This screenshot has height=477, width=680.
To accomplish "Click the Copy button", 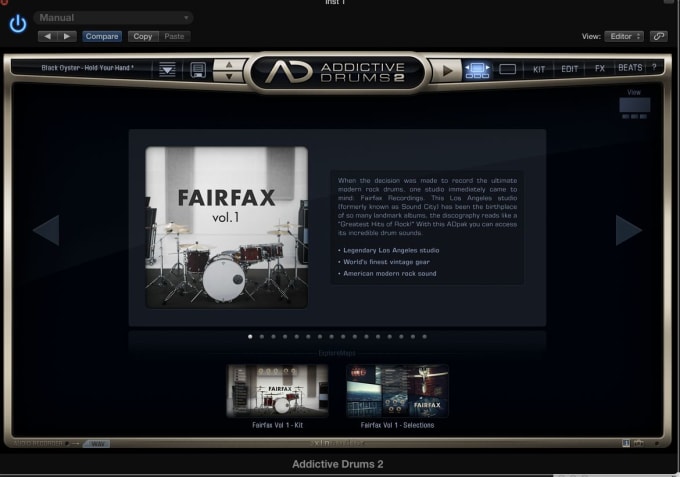I will [143, 36].
